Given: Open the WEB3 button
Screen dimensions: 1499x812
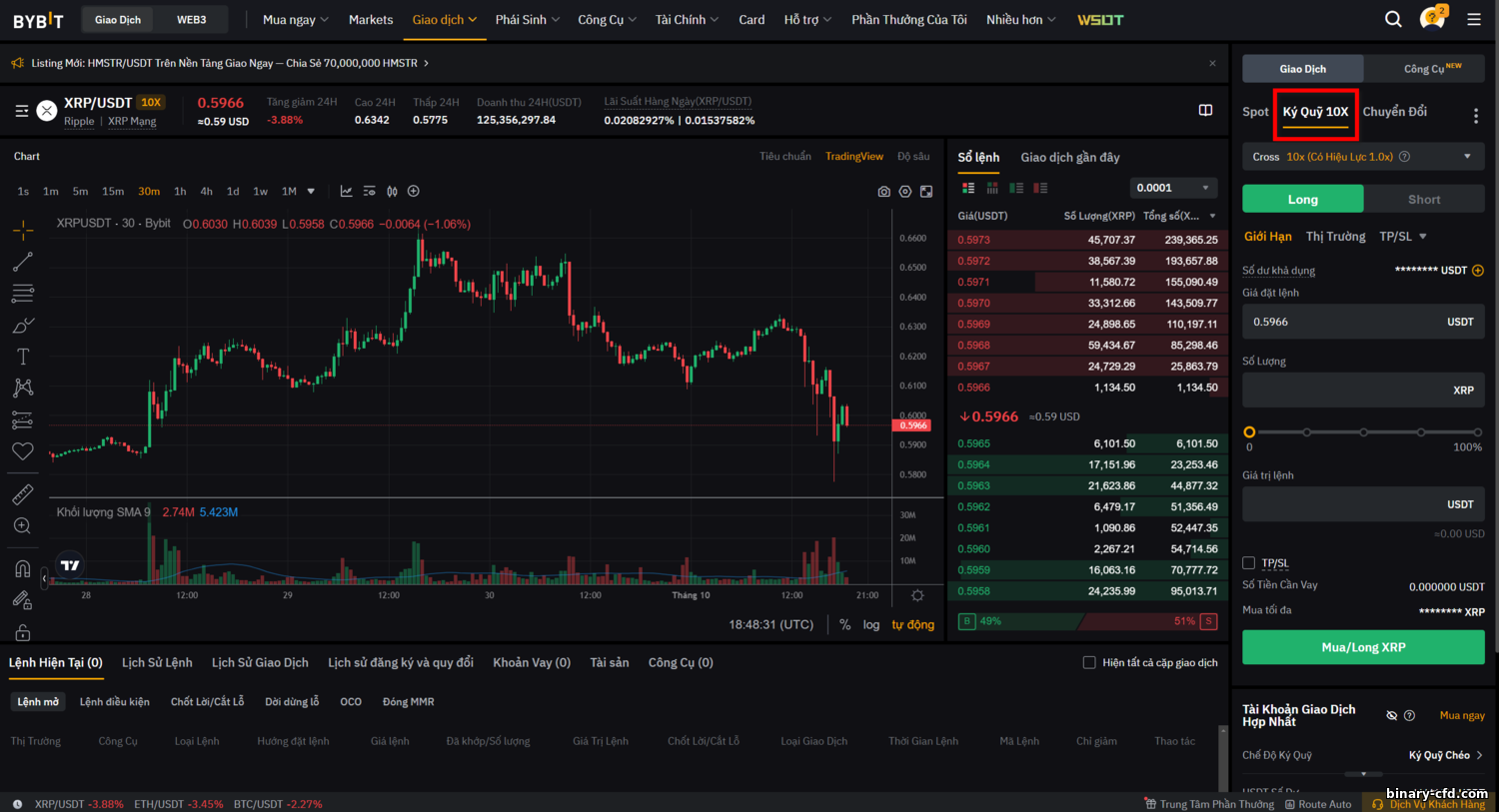Looking at the screenshot, I should click(191, 19).
